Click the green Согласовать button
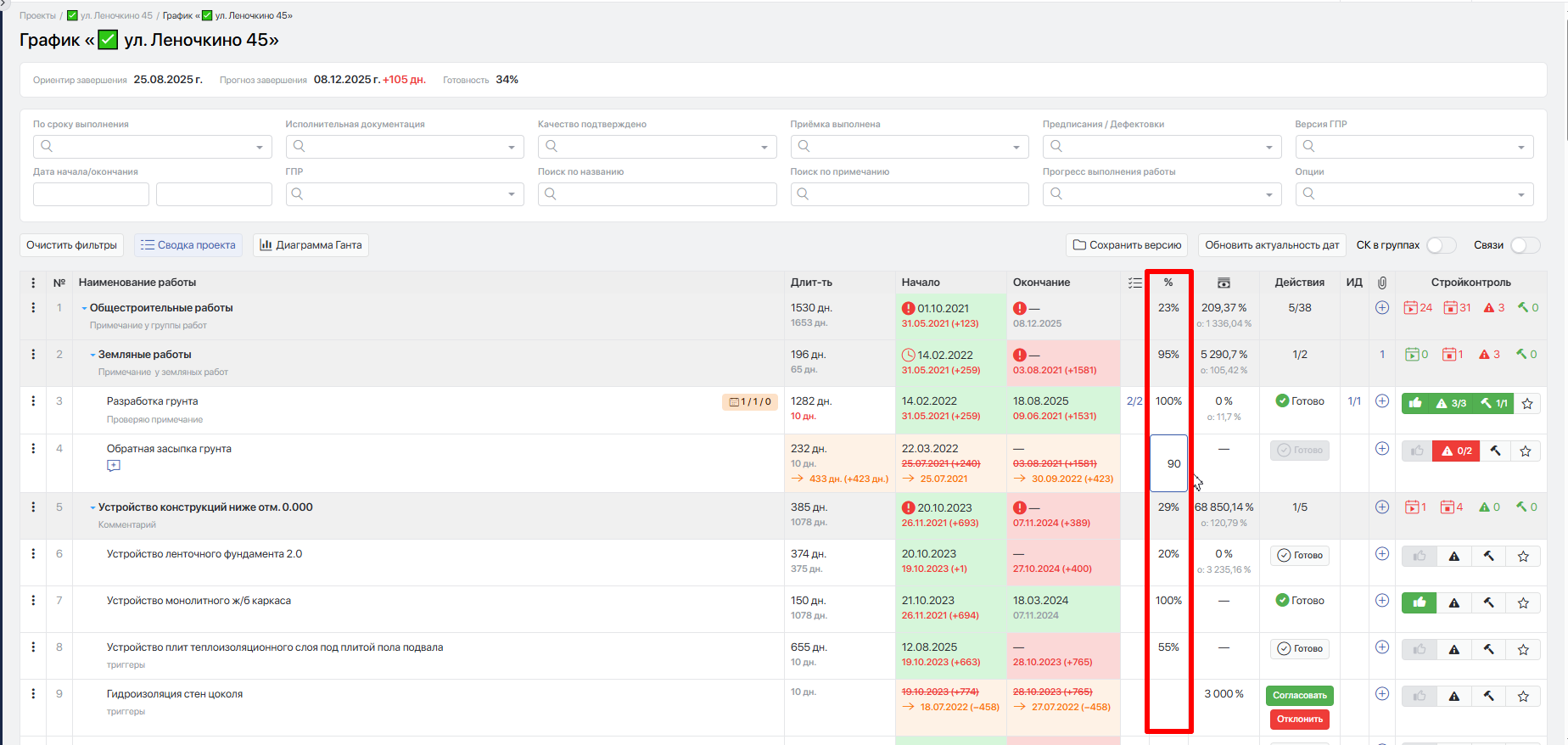 tap(1300, 696)
